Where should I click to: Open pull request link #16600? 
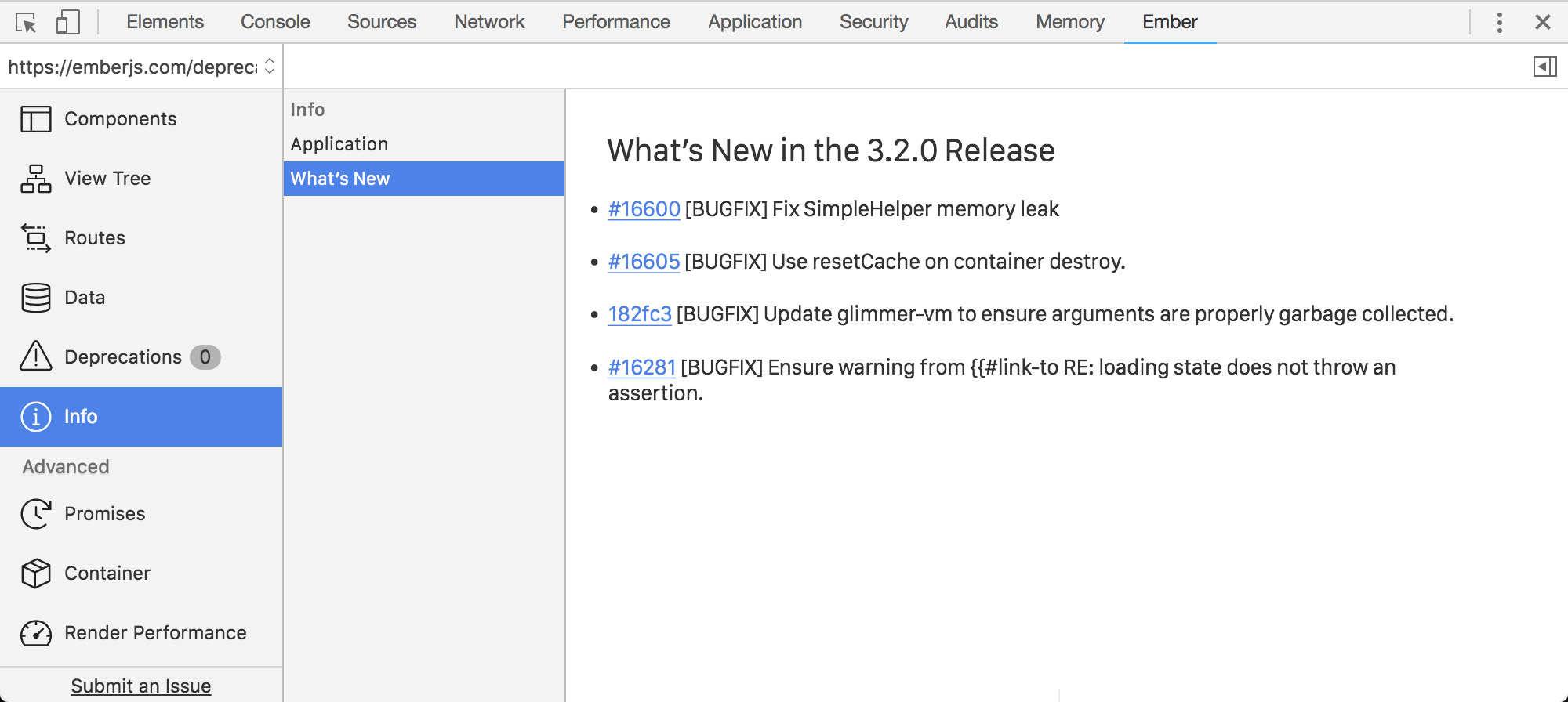tap(644, 209)
